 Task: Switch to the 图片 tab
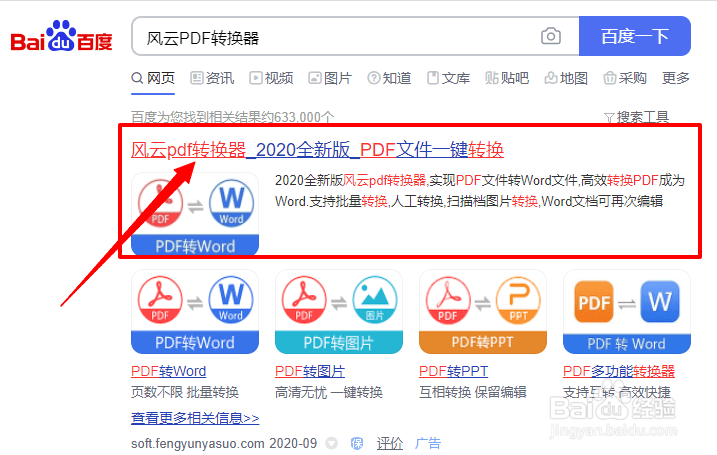pos(330,78)
